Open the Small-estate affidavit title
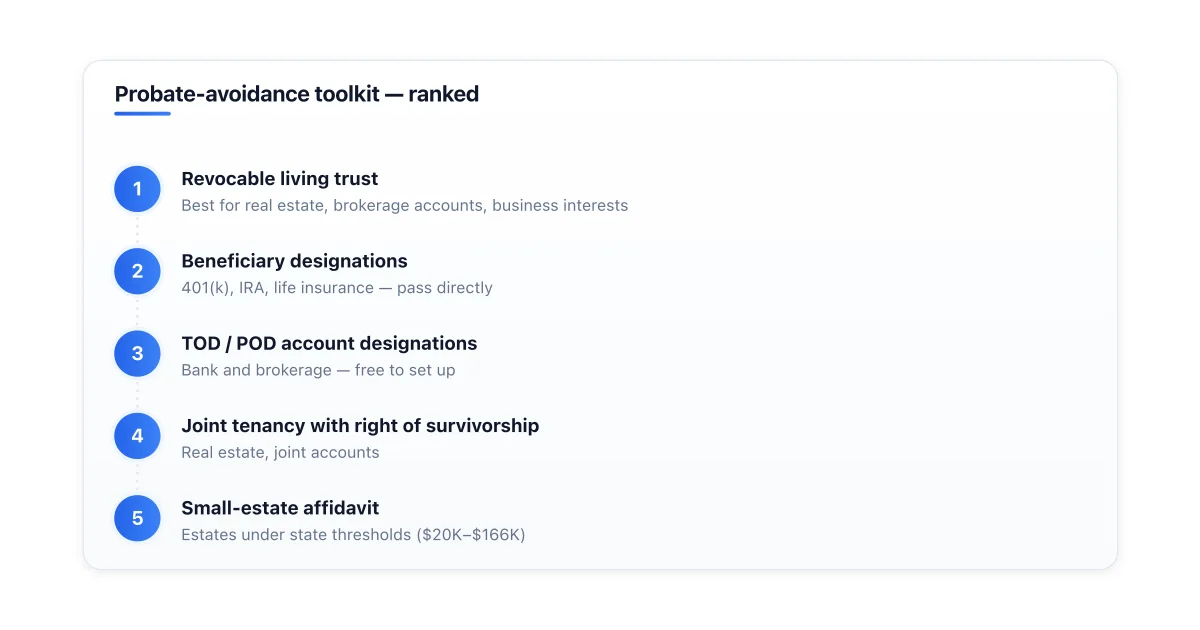The image size is (1200, 630). point(280,508)
